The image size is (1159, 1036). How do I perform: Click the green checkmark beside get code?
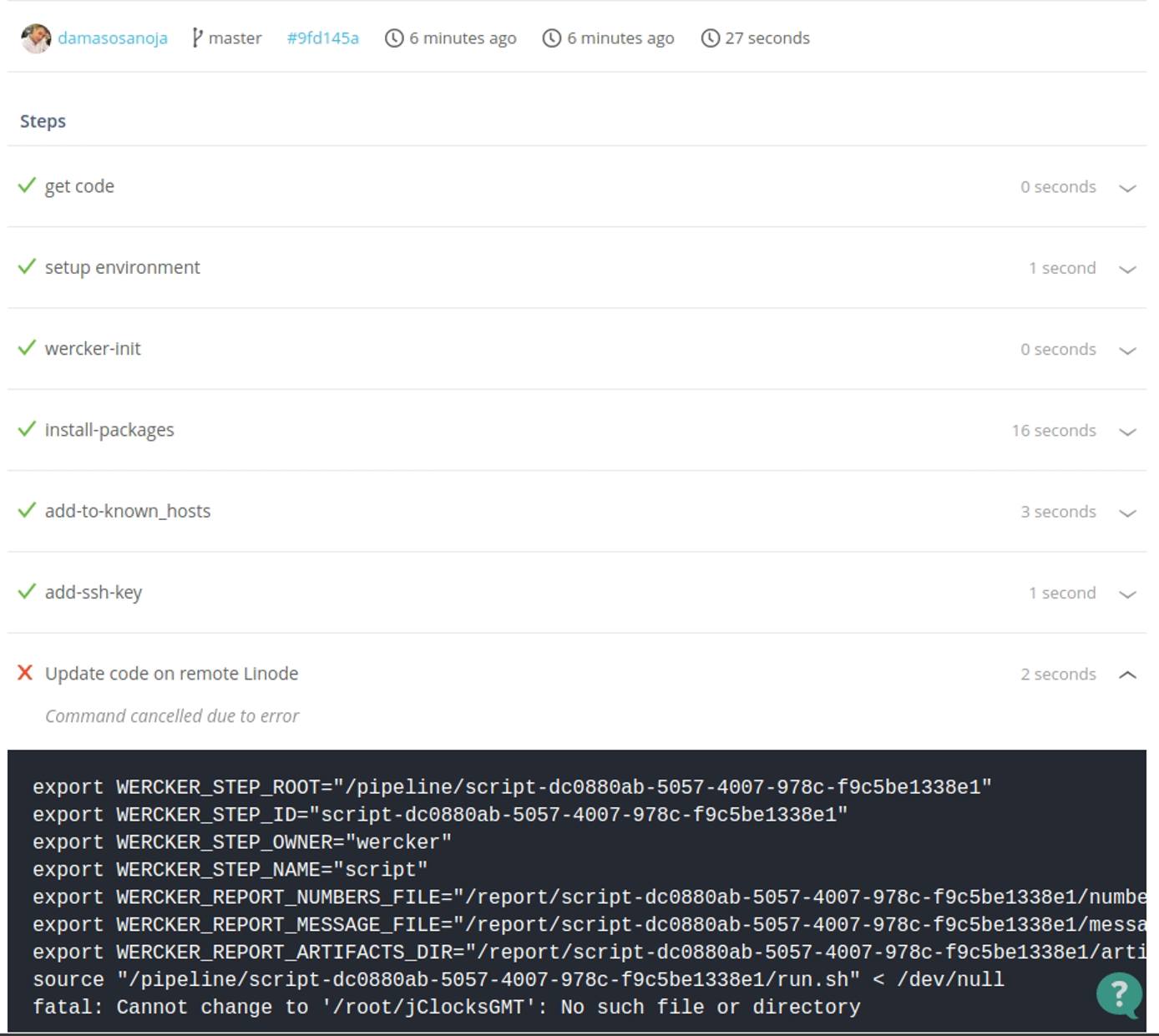26,185
